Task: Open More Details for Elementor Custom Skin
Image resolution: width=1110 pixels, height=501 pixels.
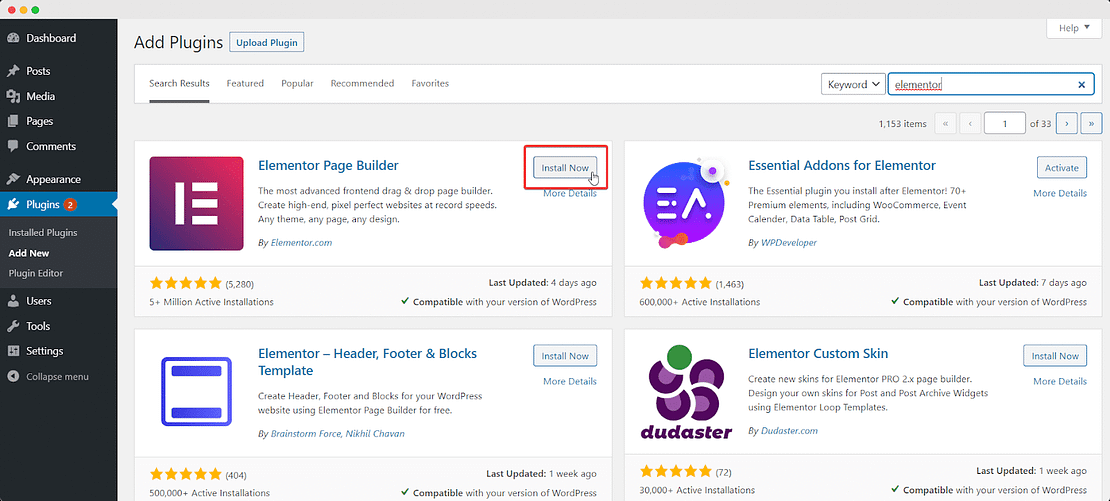Action: (1060, 381)
